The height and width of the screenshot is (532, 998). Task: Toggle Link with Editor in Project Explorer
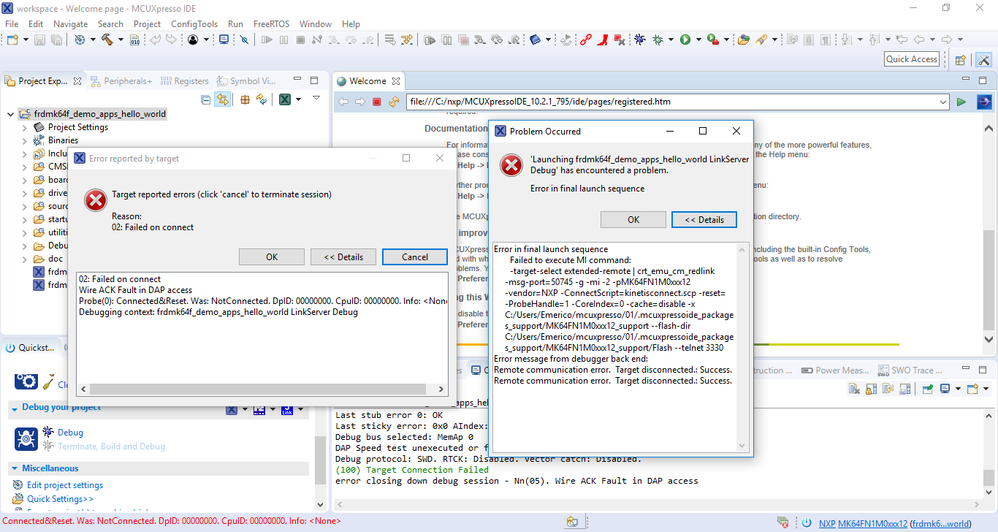(222, 99)
